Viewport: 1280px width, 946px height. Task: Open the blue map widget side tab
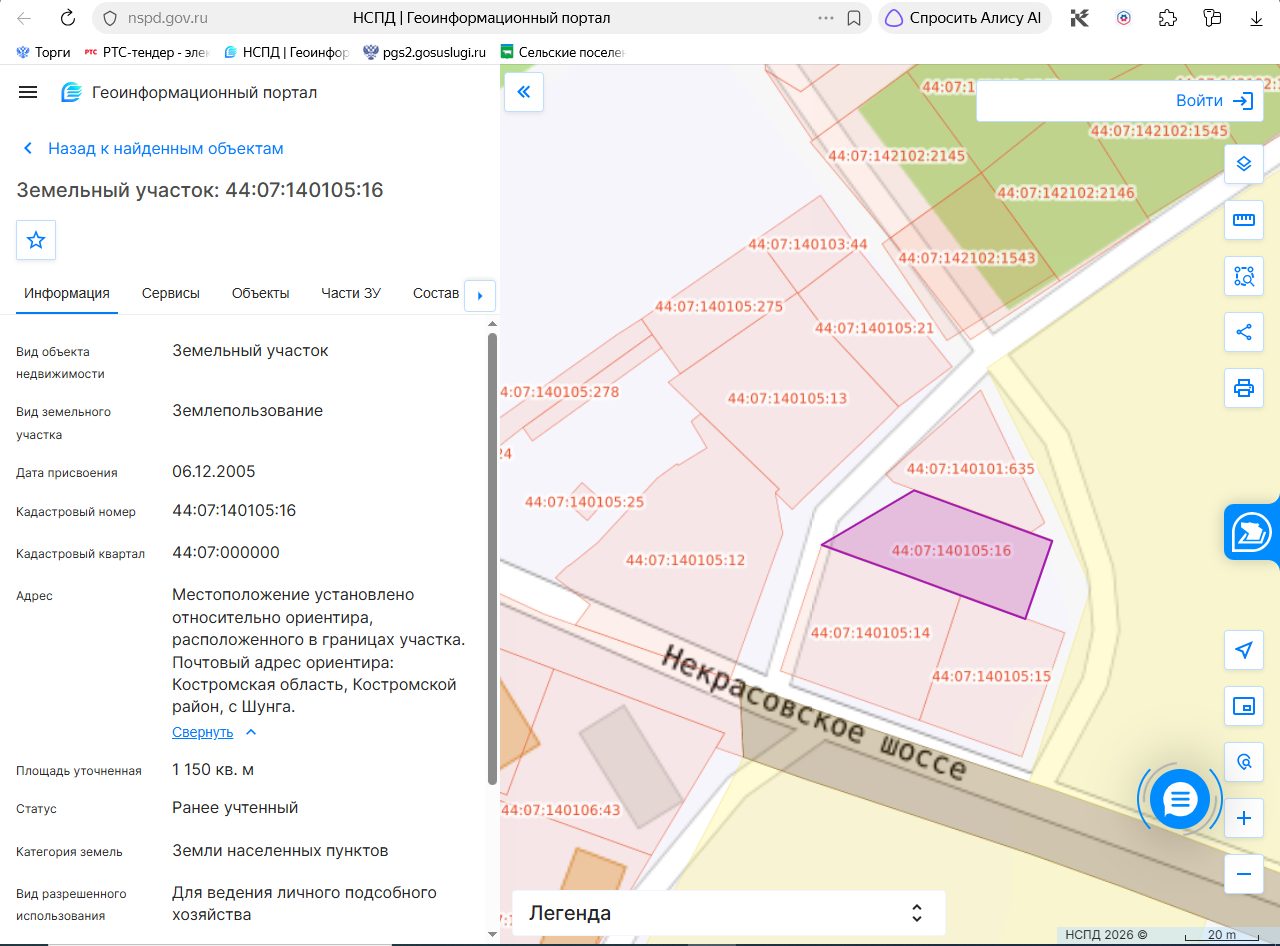tap(1252, 531)
